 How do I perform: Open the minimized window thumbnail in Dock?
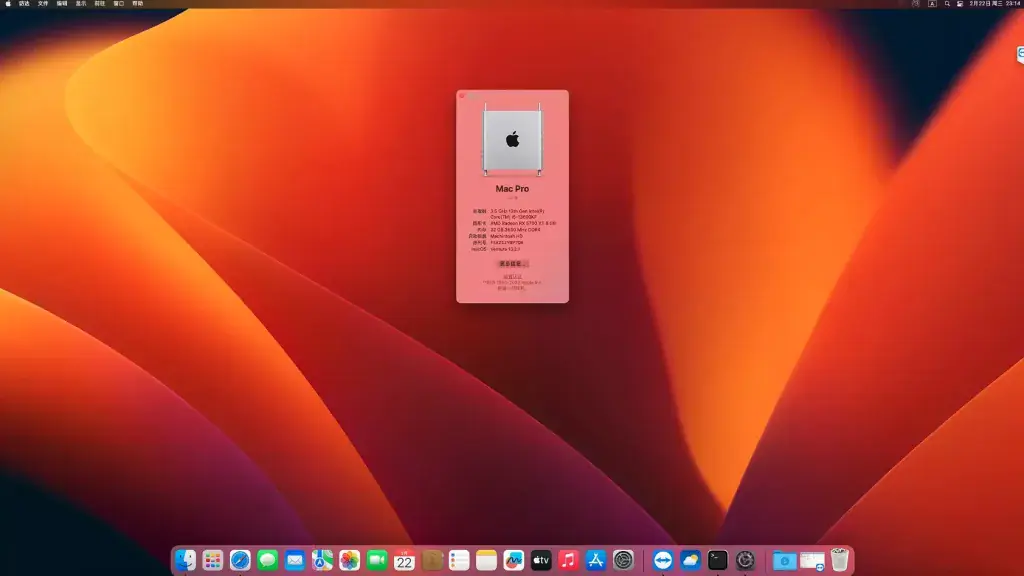pos(812,560)
